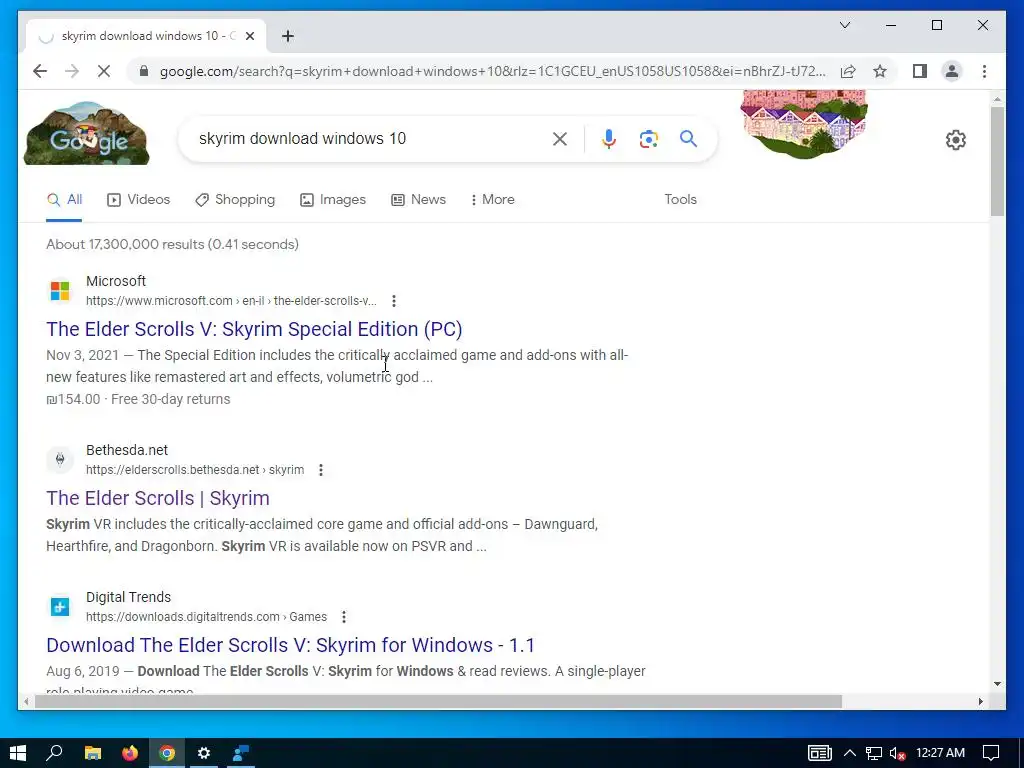Switch to Shopping results

[x=235, y=200]
